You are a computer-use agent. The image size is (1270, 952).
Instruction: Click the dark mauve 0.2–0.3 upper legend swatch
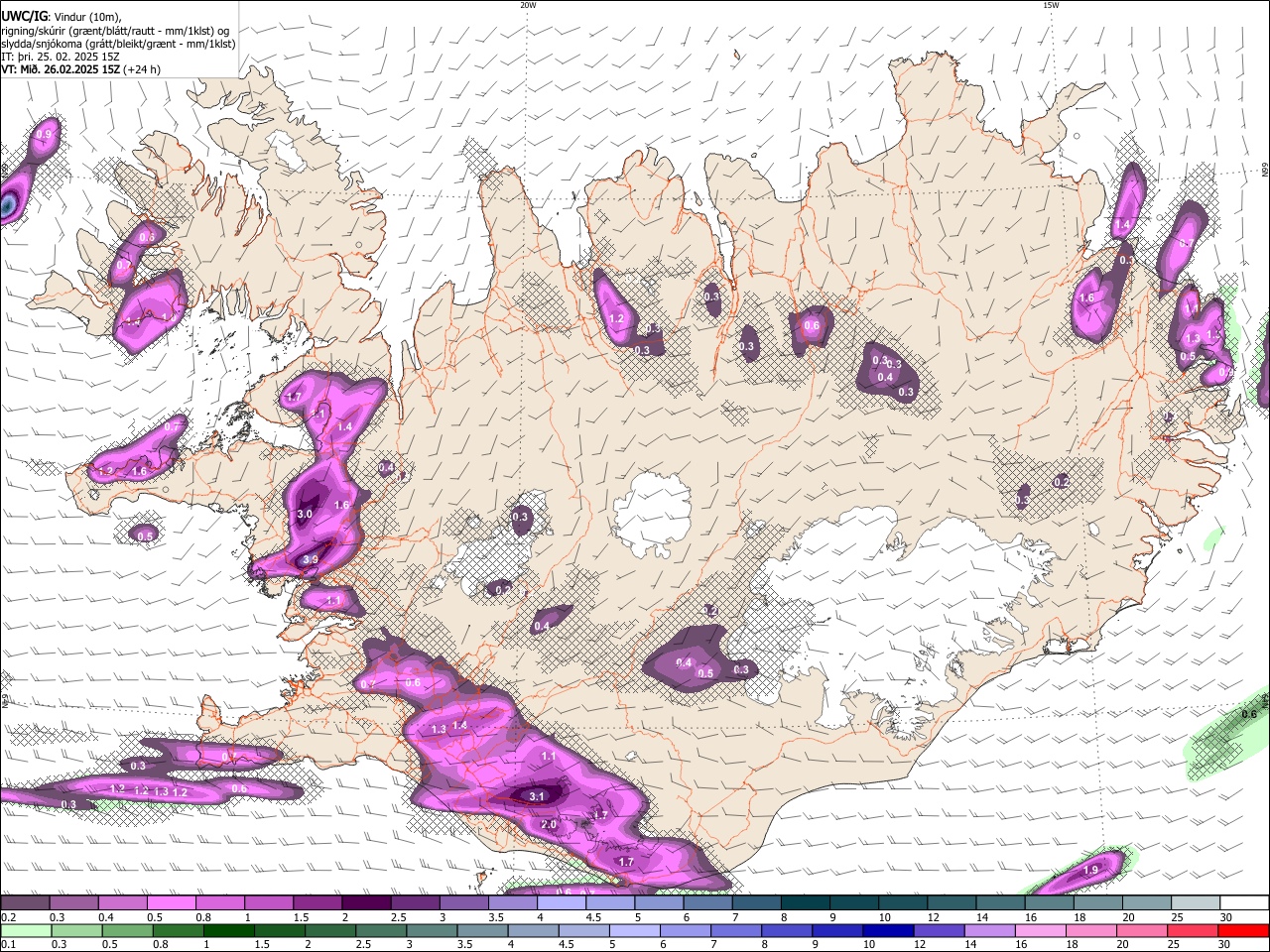click(x=25, y=902)
